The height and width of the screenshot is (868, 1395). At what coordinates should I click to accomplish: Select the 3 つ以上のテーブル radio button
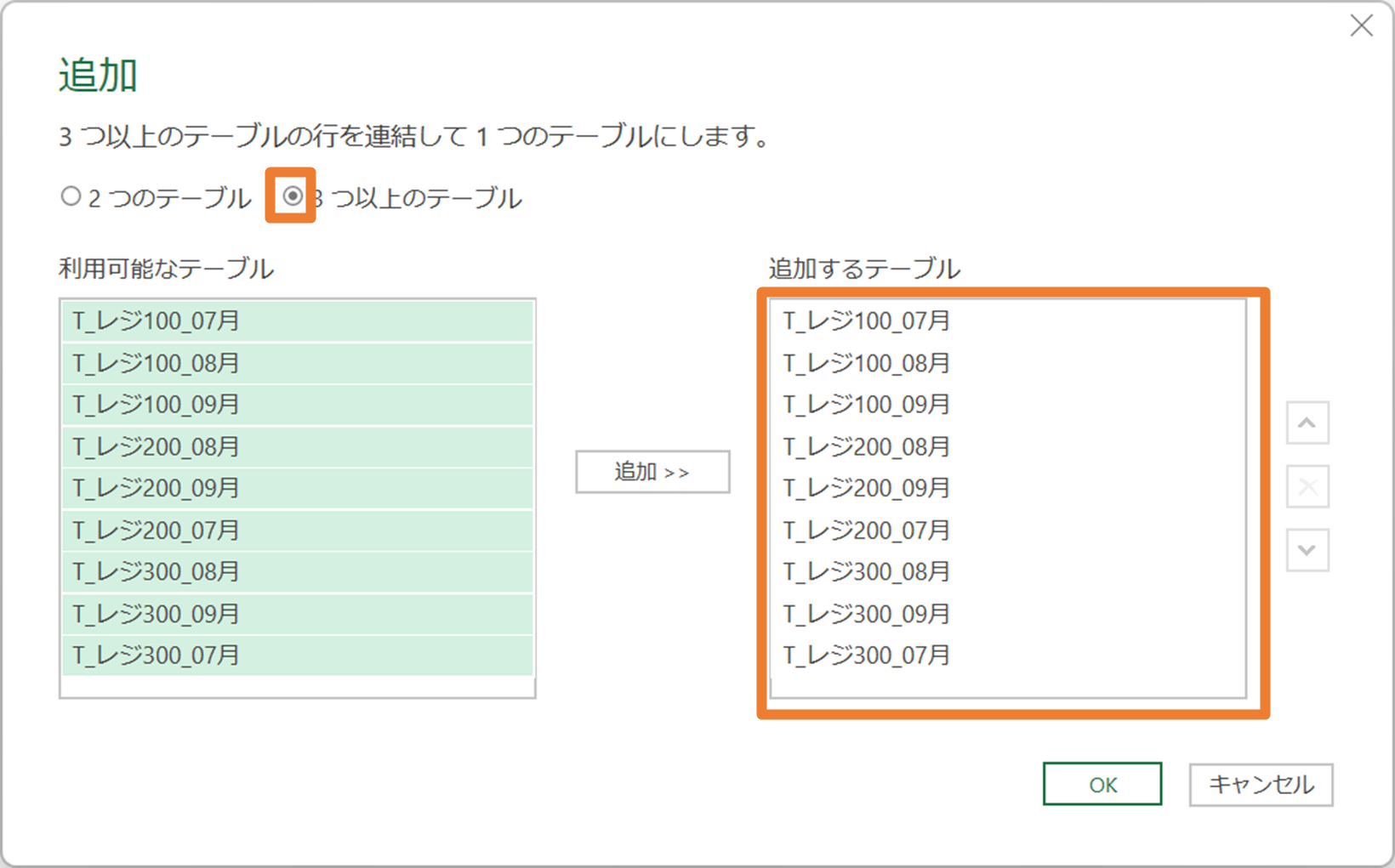(292, 196)
